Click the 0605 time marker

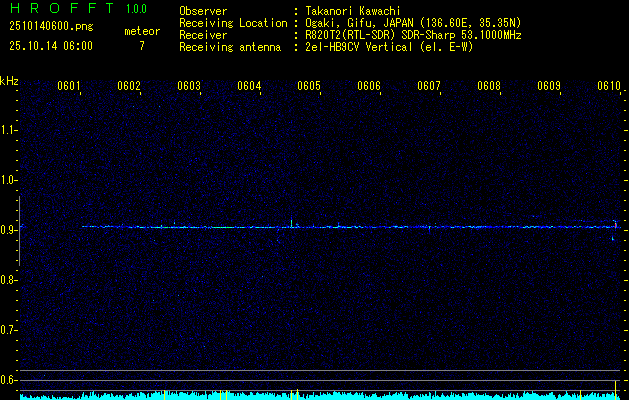pyautogui.click(x=309, y=86)
